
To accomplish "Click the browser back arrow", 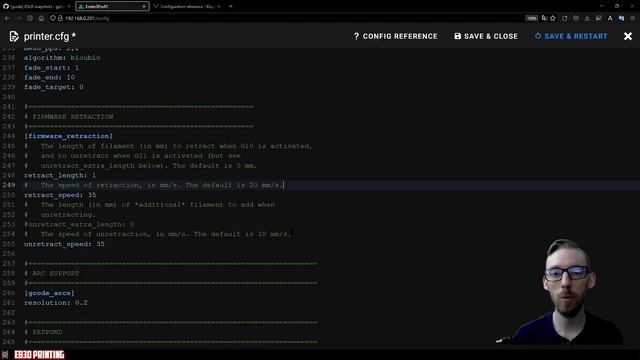I will [7, 18].
